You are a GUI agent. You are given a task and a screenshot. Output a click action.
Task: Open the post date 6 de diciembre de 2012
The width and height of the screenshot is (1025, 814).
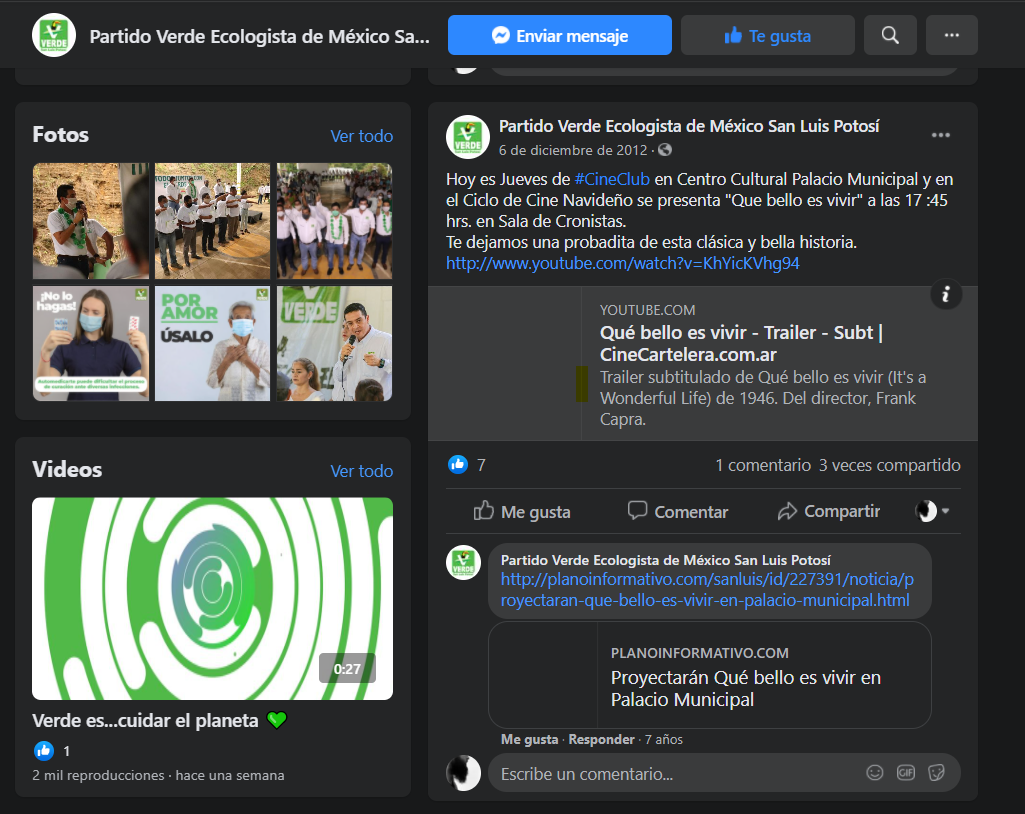[x=573, y=150]
